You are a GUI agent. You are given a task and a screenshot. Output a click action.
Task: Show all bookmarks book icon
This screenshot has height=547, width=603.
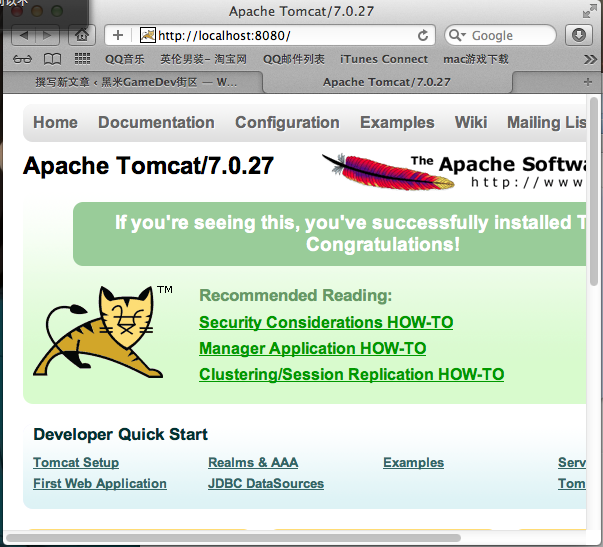[x=52, y=59]
